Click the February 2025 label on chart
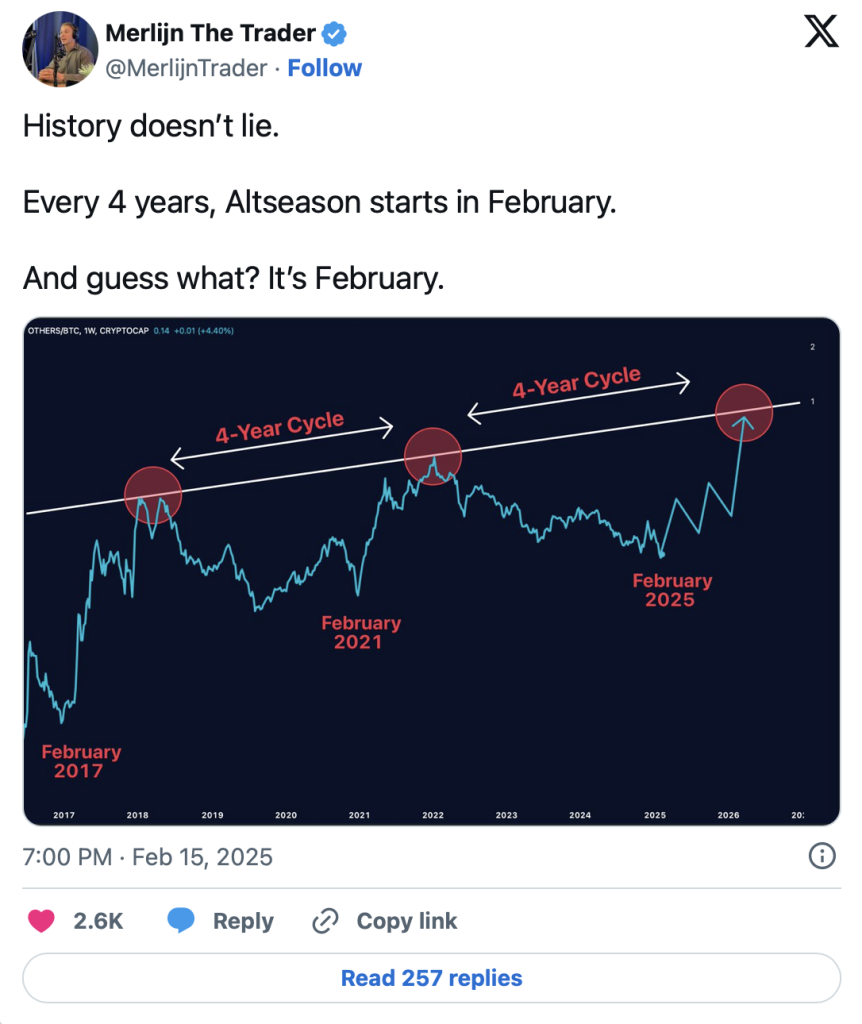862x1024 pixels. tap(672, 590)
